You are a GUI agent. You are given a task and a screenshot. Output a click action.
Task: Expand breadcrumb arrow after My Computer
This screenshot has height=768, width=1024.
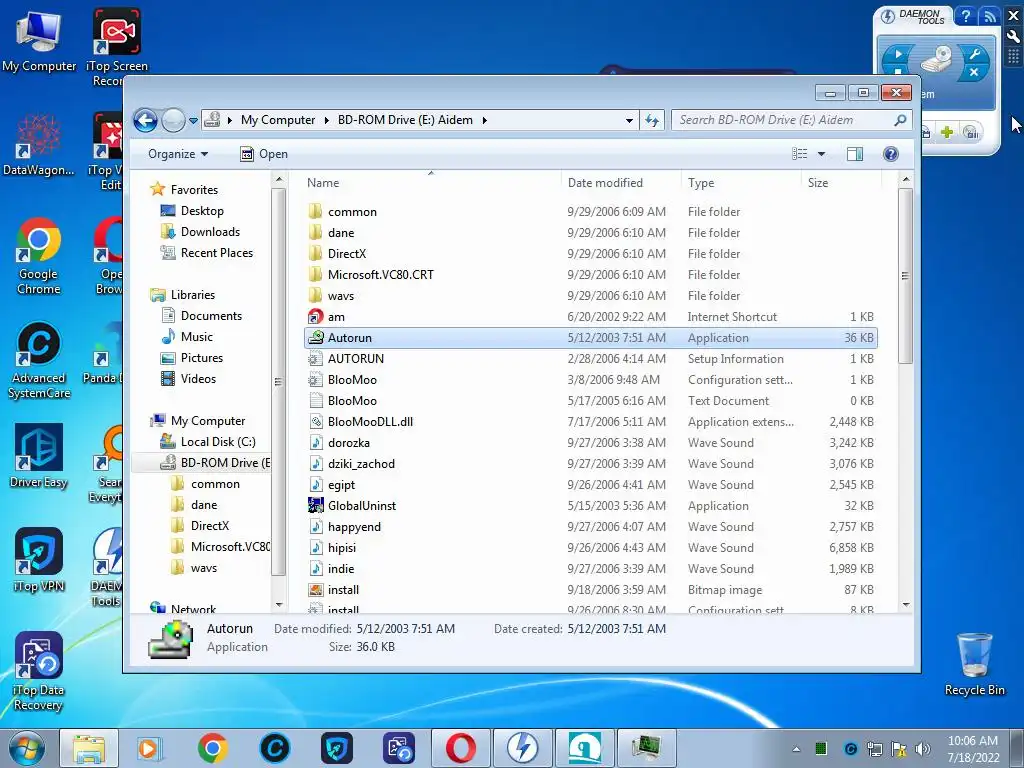tap(327, 120)
